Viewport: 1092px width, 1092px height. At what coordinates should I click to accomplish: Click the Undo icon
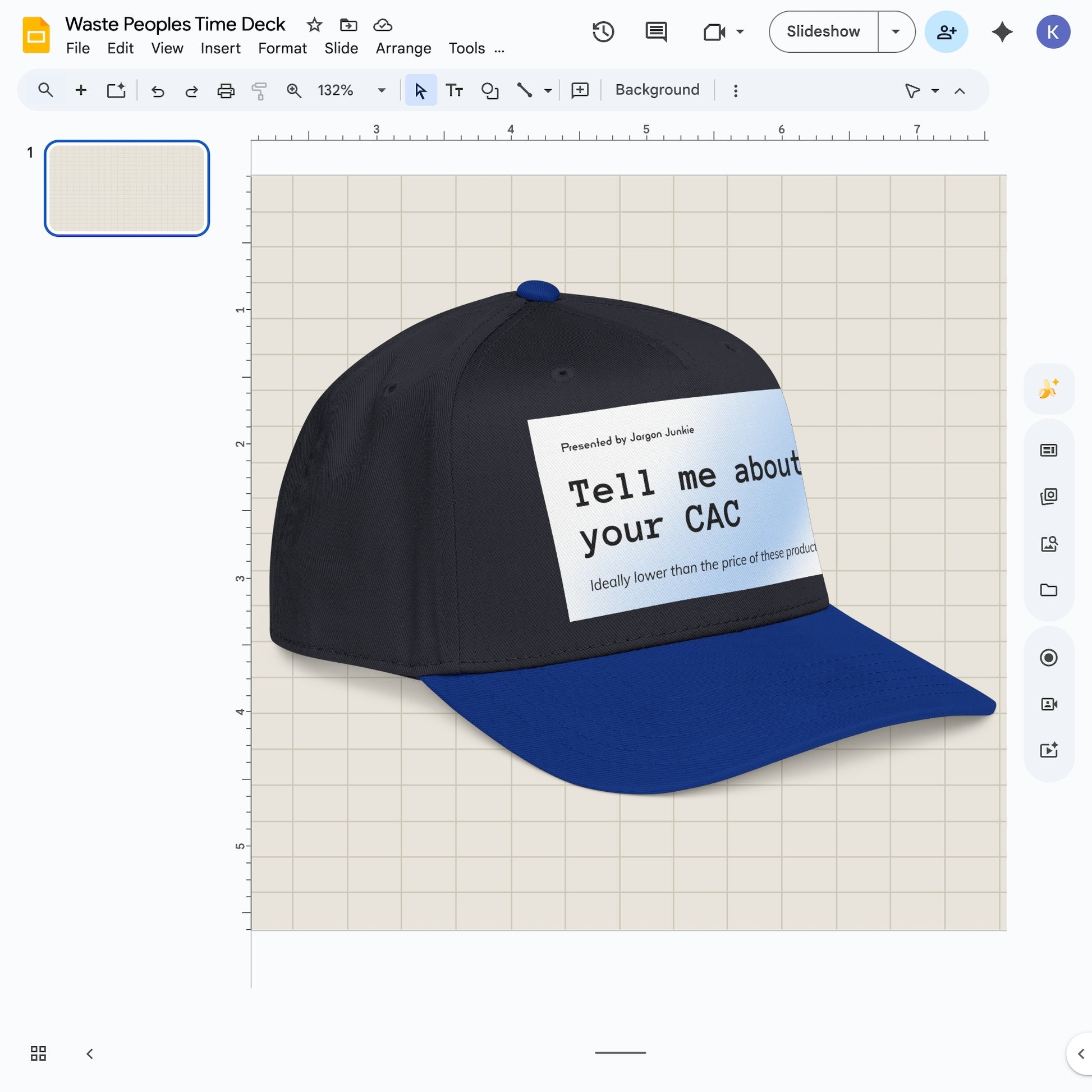(158, 90)
